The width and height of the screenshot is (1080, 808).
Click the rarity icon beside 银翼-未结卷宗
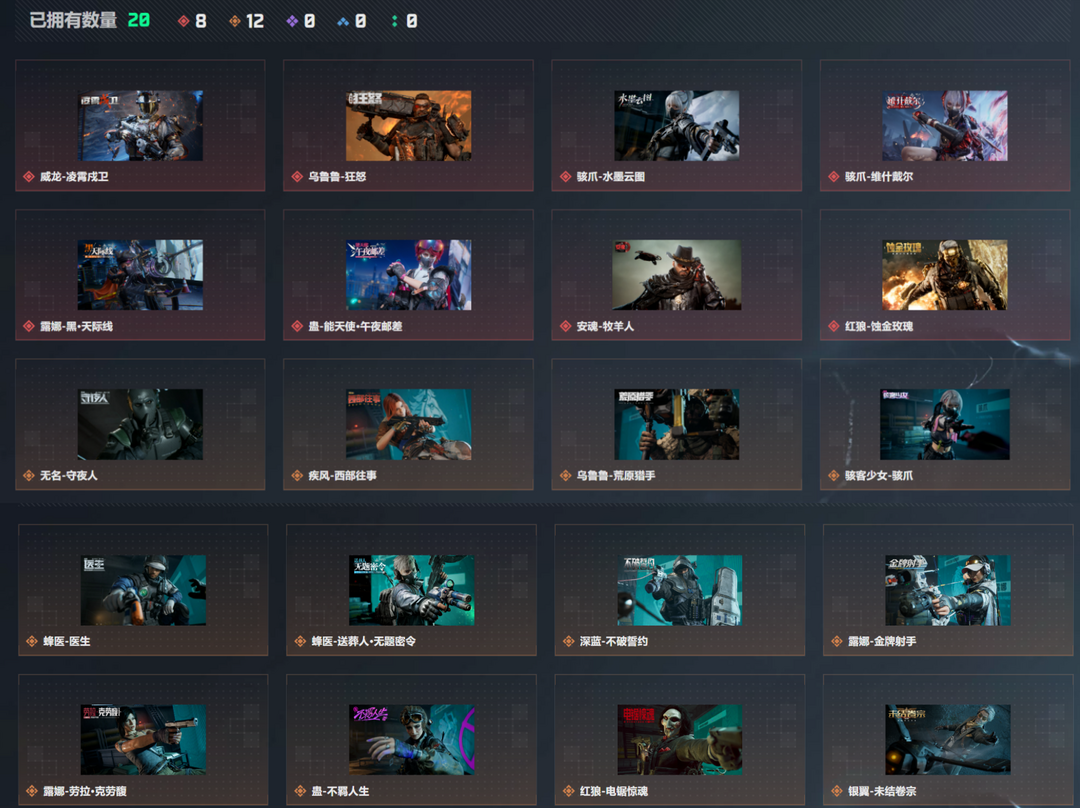[x=837, y=791]
